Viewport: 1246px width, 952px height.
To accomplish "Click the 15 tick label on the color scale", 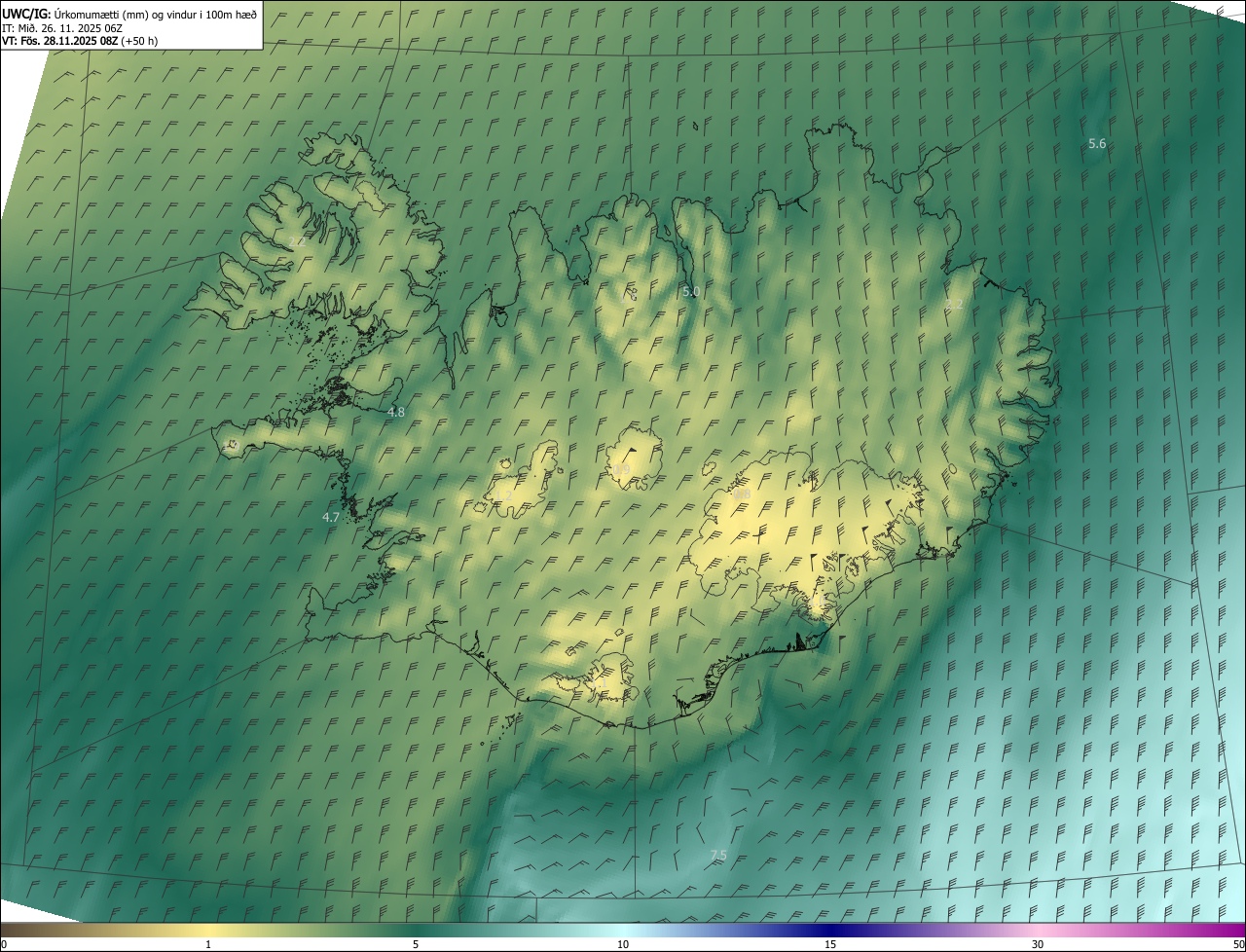I will tap(830, 945).
